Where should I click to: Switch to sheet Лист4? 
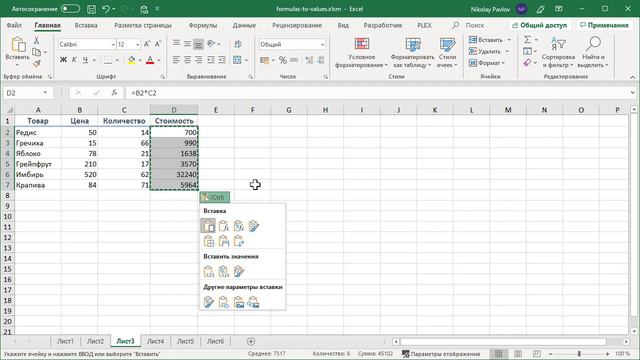tap(156, 341)
